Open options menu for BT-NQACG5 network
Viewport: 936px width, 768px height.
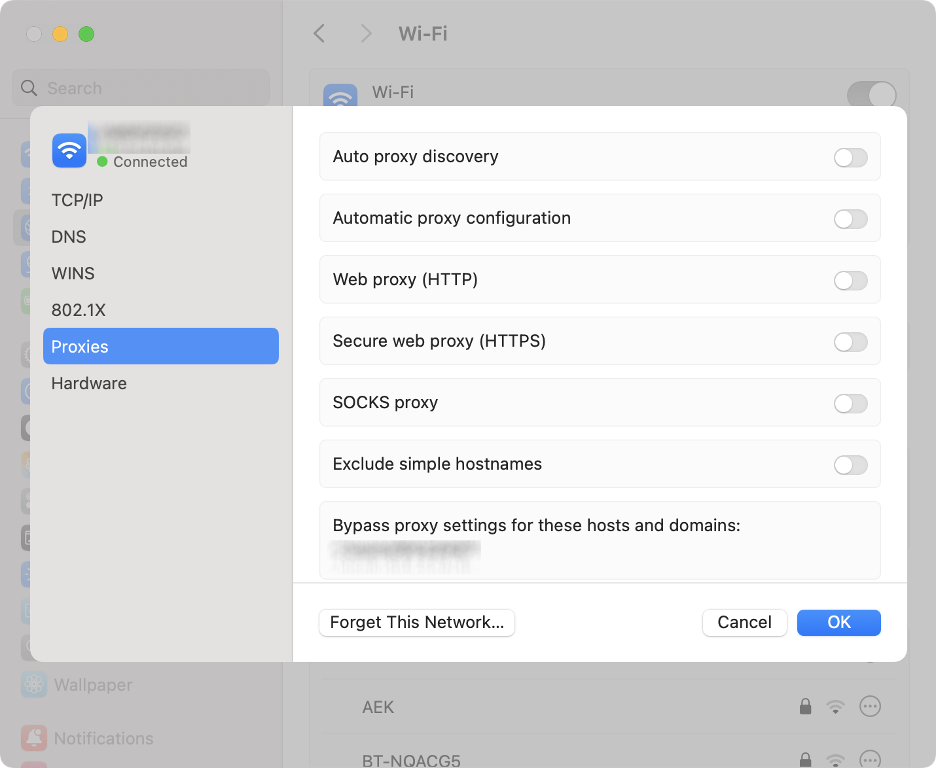870,761
